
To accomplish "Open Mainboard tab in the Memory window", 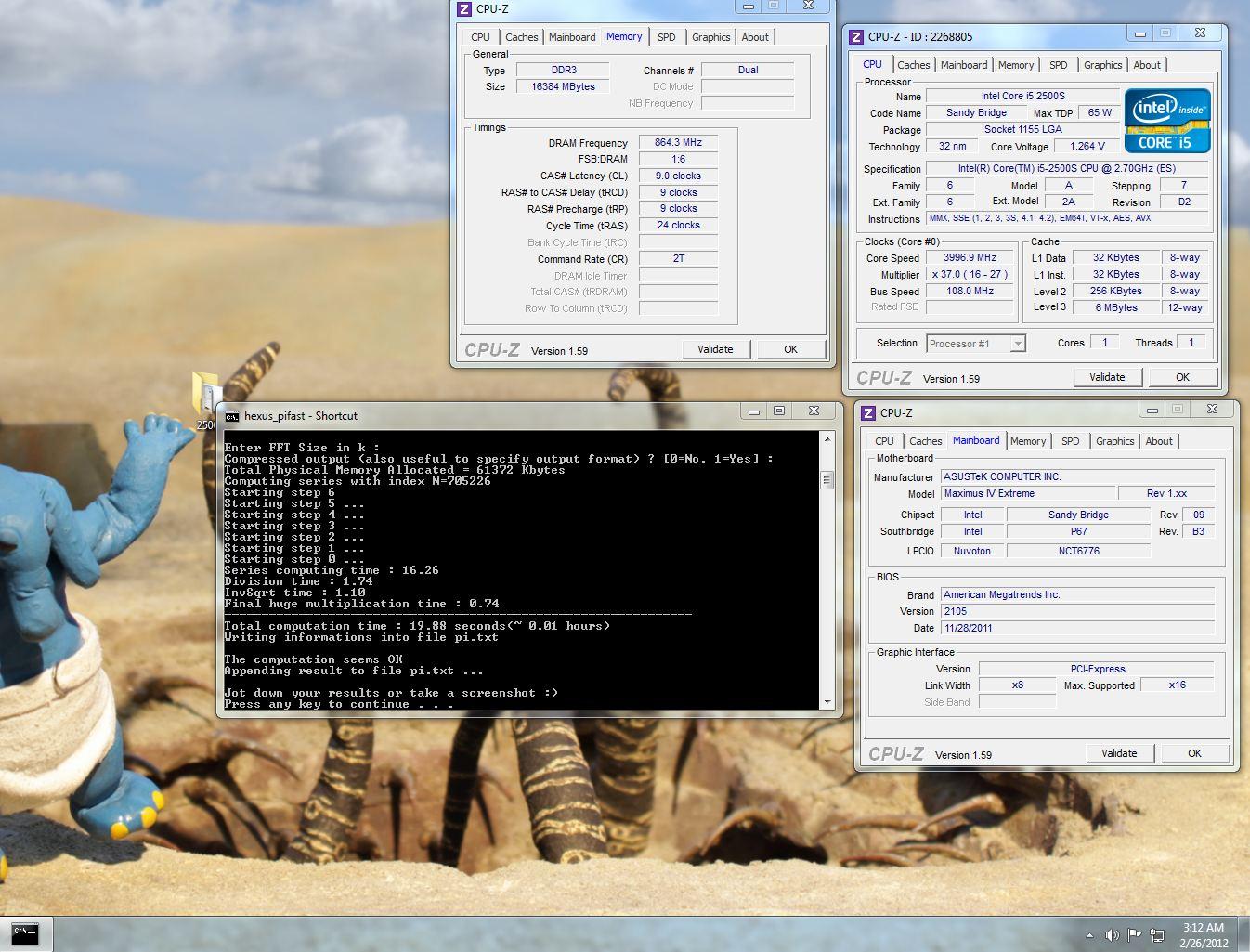I will (x=572, y=37).
